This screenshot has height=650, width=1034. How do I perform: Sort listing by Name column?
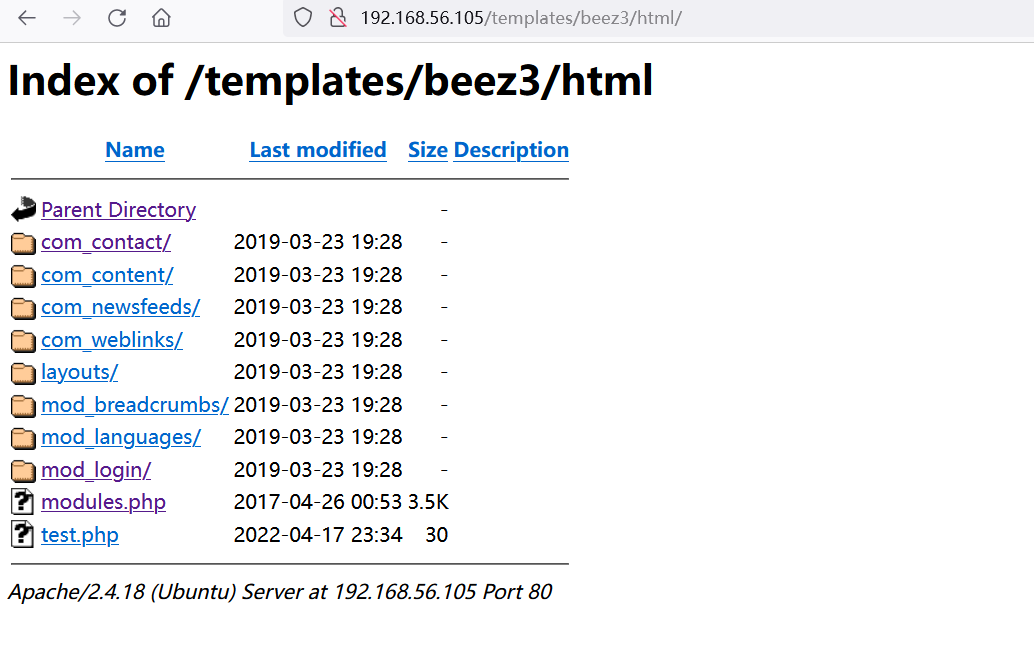click(135, 150)
